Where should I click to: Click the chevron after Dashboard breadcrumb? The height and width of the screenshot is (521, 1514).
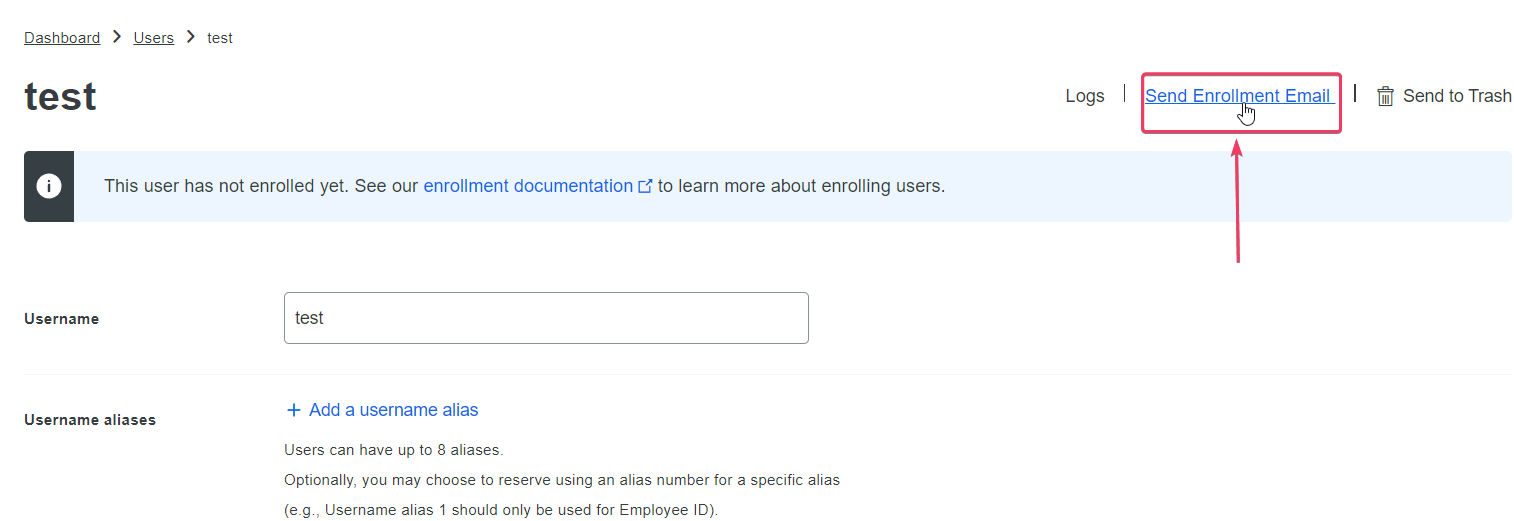pyautogui.click(x=117, y=37)
